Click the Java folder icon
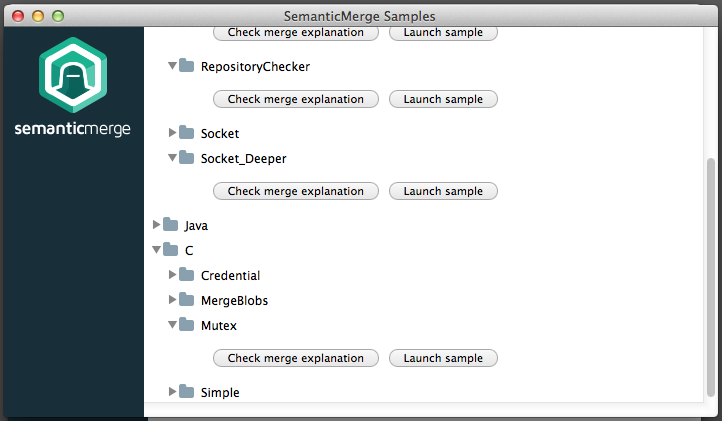 tap(170, 225)
